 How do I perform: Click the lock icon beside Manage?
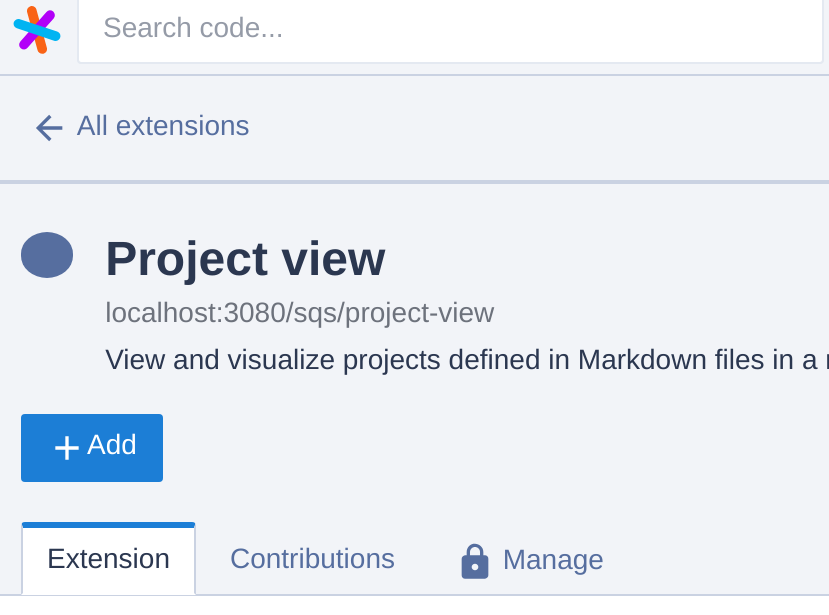475,561
